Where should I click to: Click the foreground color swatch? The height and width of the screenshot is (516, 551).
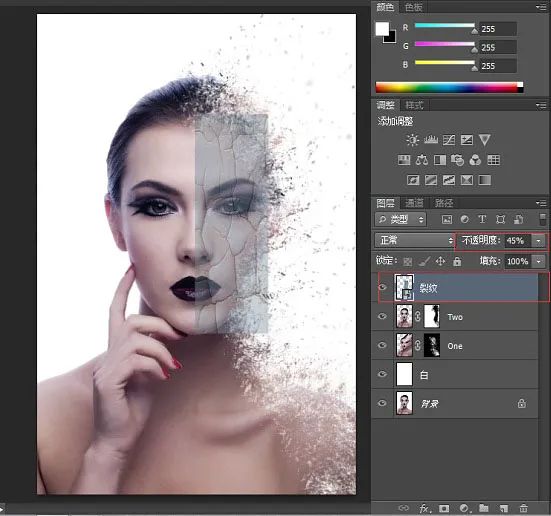[382, 29]
